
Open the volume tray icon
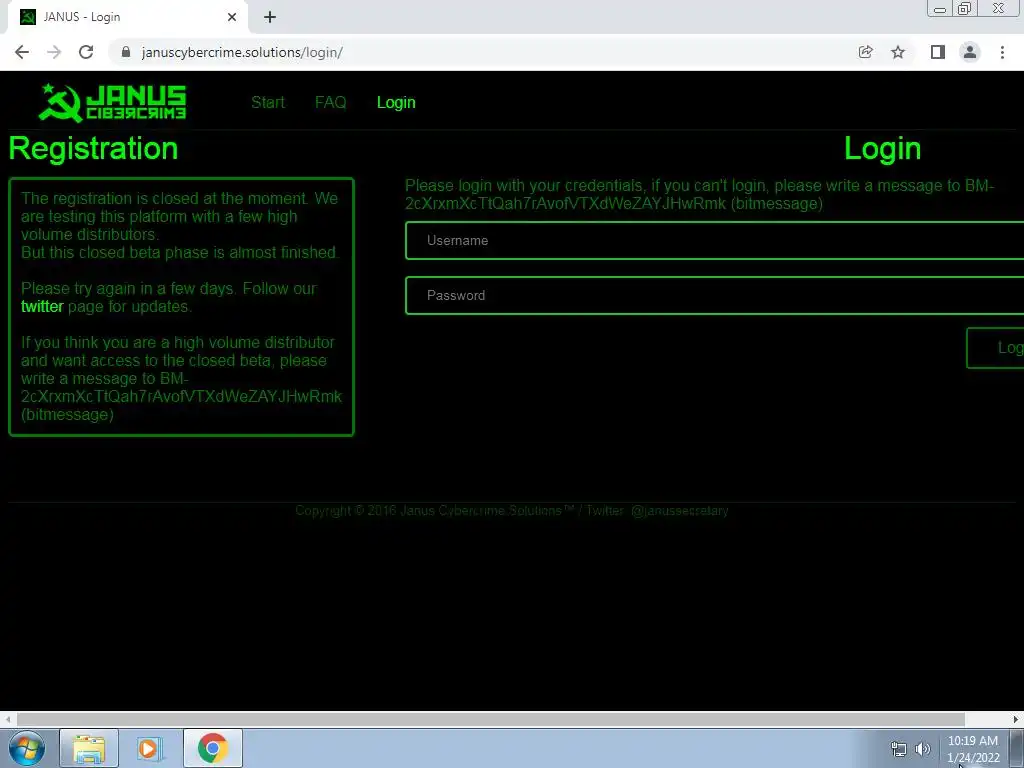click(923, 749)
